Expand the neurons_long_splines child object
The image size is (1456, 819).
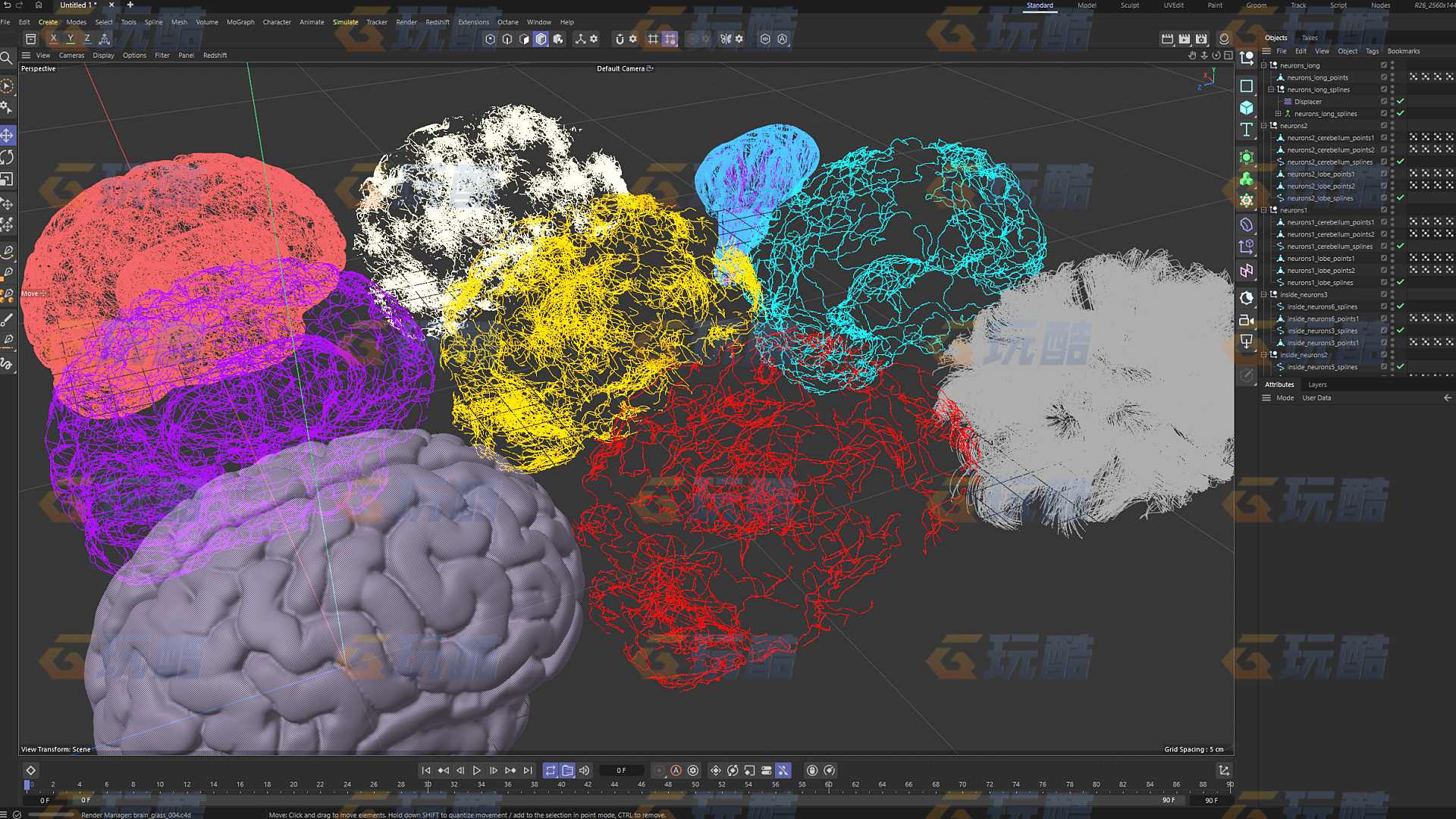[x=1278, y=114]
